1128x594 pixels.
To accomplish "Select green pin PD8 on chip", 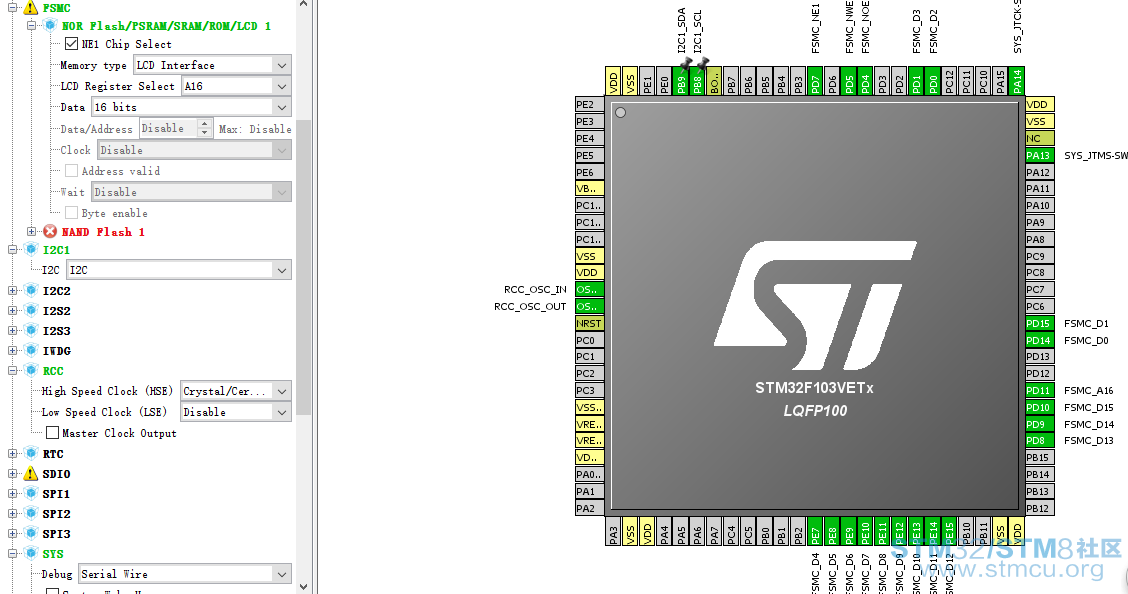I will click(1040, 440).
